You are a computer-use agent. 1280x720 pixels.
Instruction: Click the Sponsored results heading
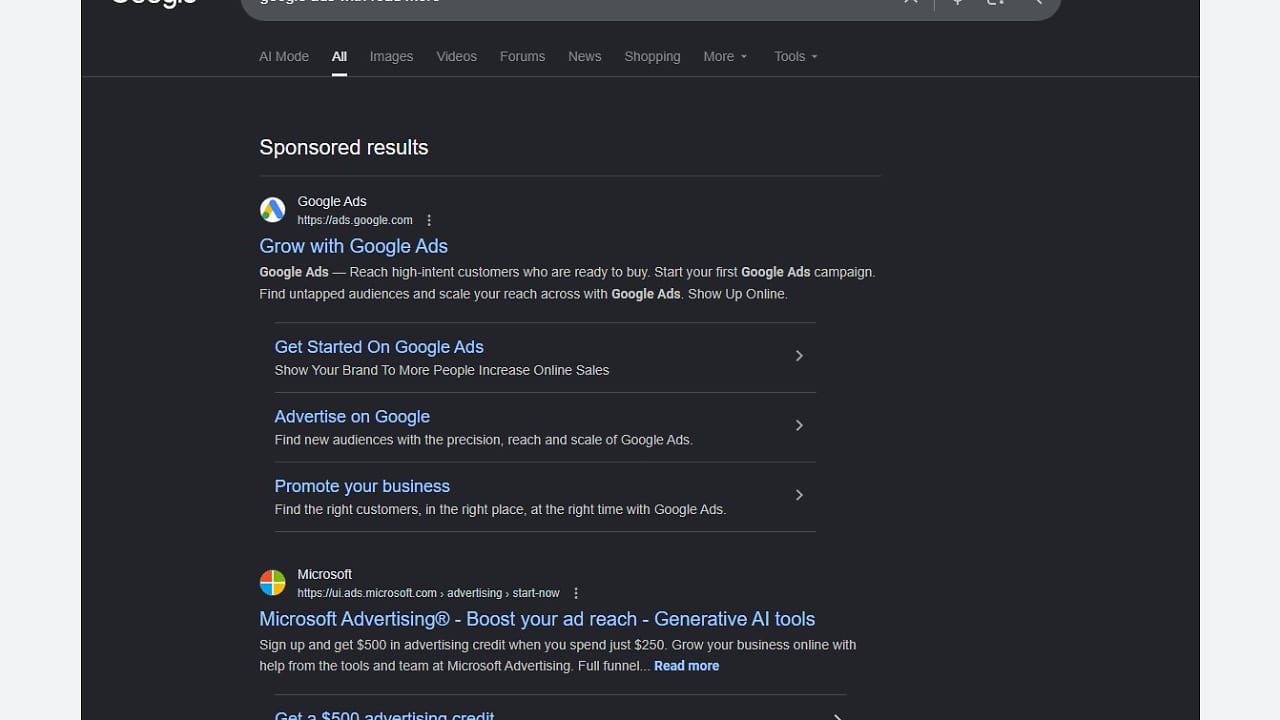(344, 147)
